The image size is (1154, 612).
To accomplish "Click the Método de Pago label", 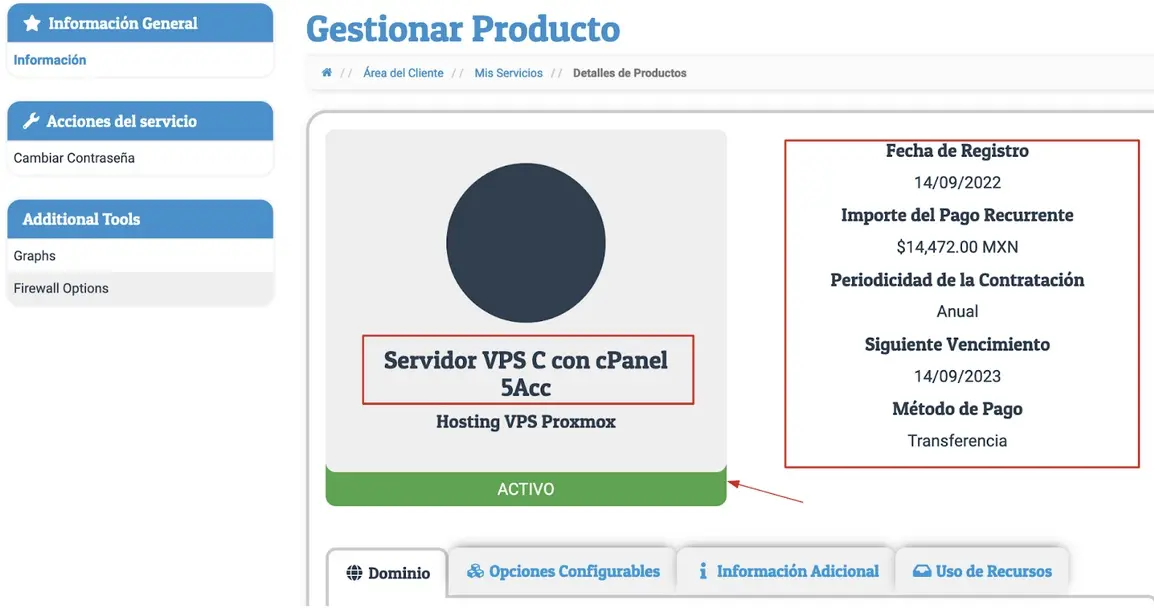I will click(957, 408).
